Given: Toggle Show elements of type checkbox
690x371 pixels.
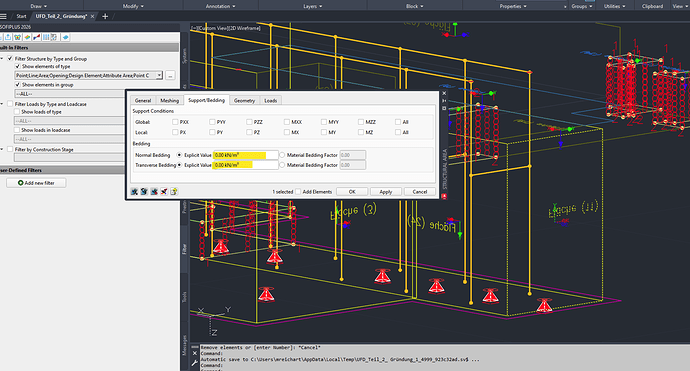Looking at the screenshot, I should pyautogui.click(x=18, y=66).
